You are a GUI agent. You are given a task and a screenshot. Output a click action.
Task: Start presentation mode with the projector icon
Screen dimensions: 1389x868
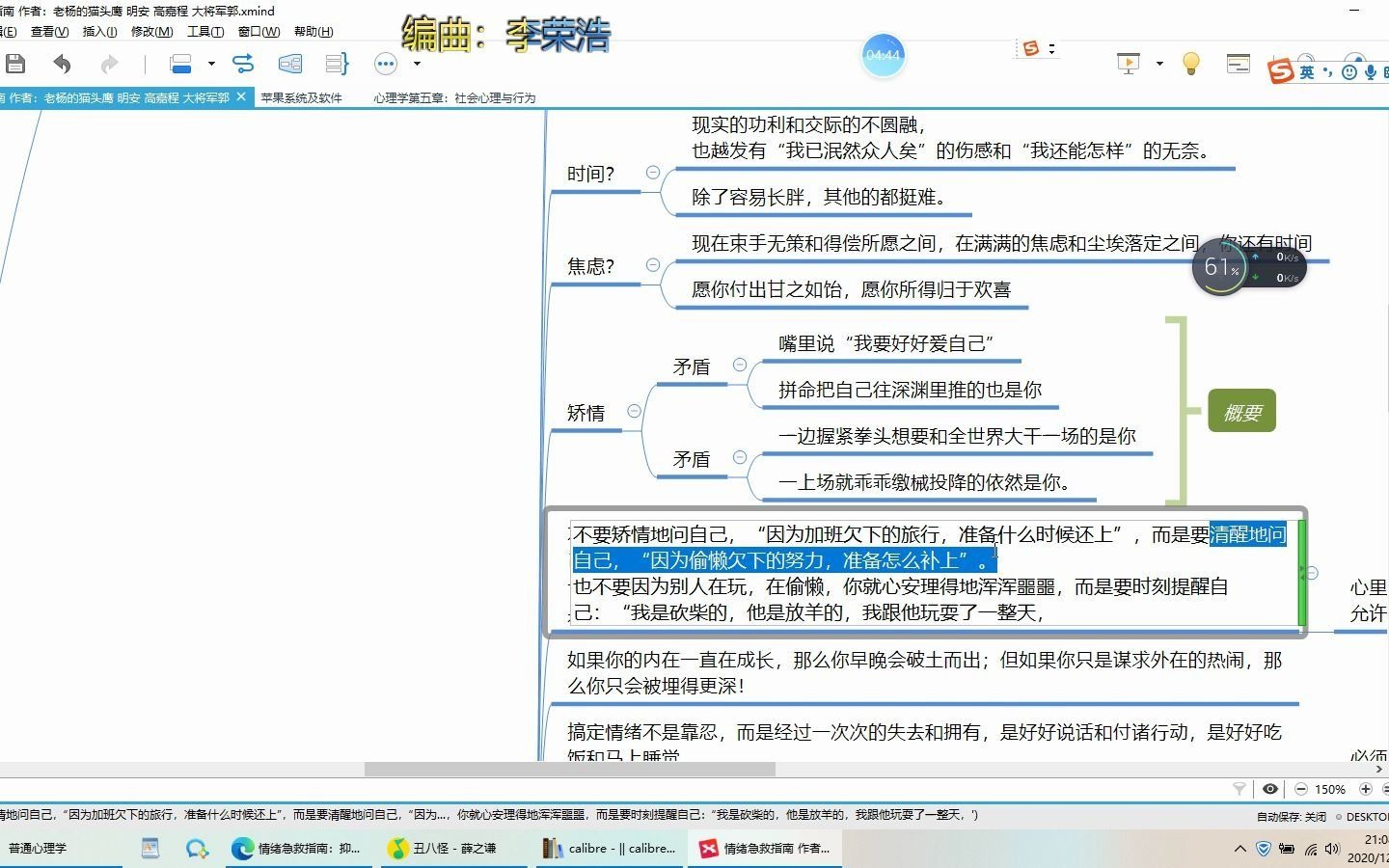[x=1129, y=64]
